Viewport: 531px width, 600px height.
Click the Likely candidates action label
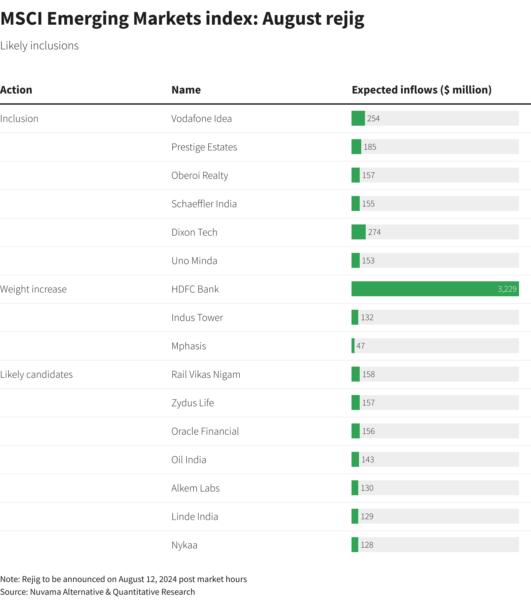pyautogui.click(x=36, y=374)
